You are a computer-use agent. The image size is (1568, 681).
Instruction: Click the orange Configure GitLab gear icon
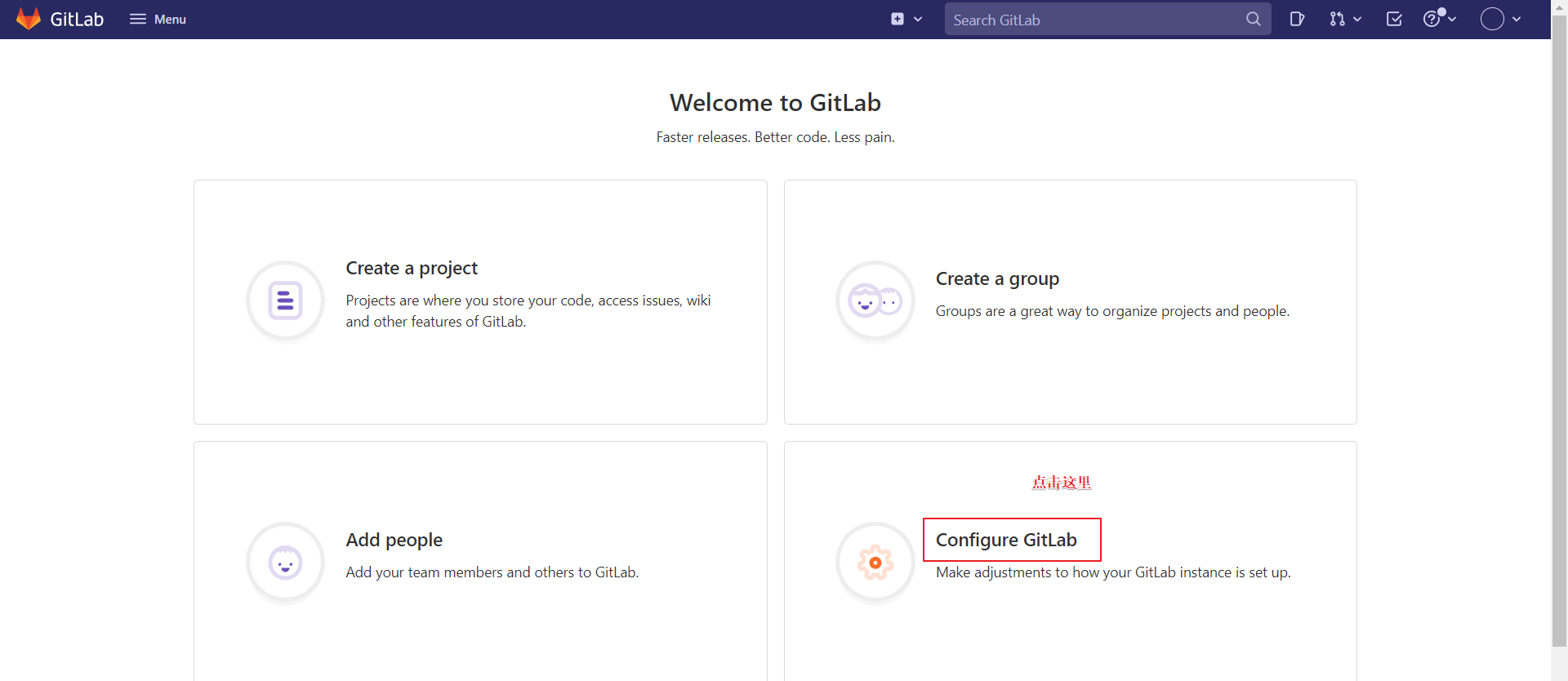[875, 563]
